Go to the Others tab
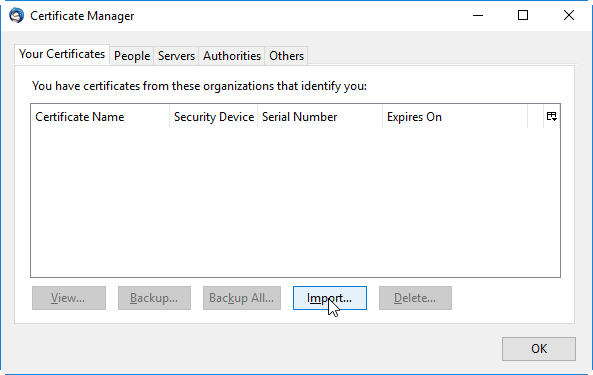The width and height of the screenshot is (593, 375). click(286, 56)
